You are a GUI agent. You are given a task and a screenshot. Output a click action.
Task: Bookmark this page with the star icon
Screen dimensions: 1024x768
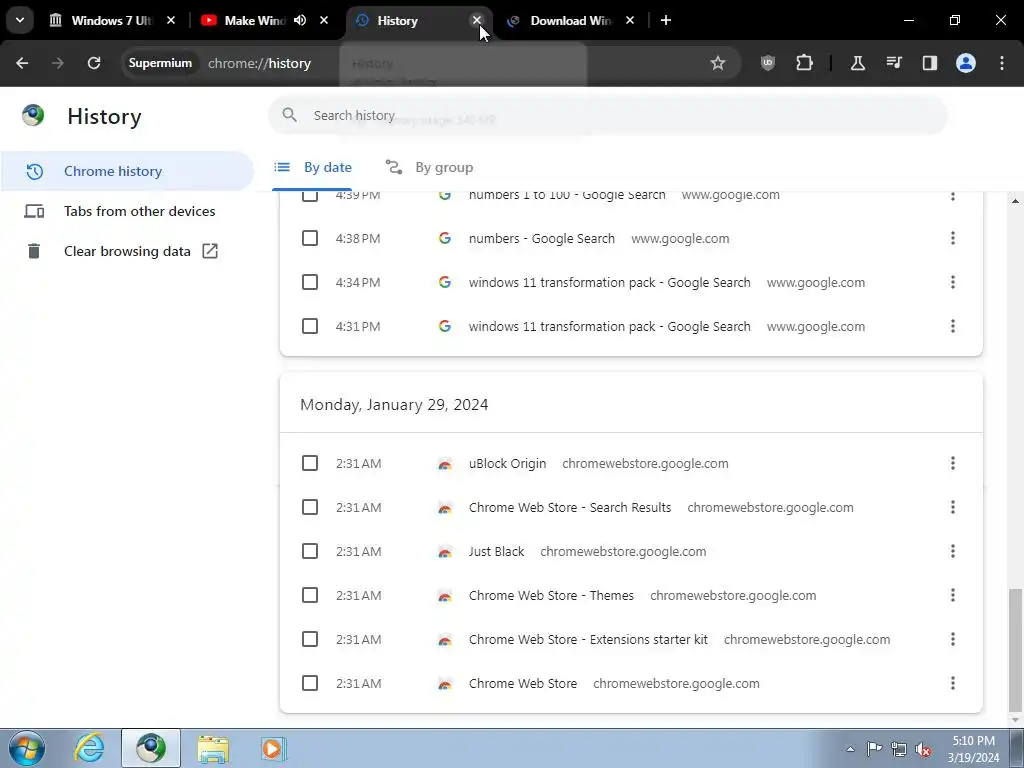(718, 63)
